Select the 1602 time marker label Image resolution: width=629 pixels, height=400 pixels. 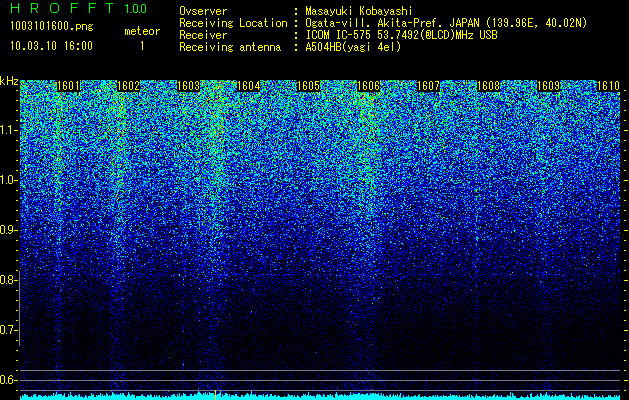coord(128,86)
